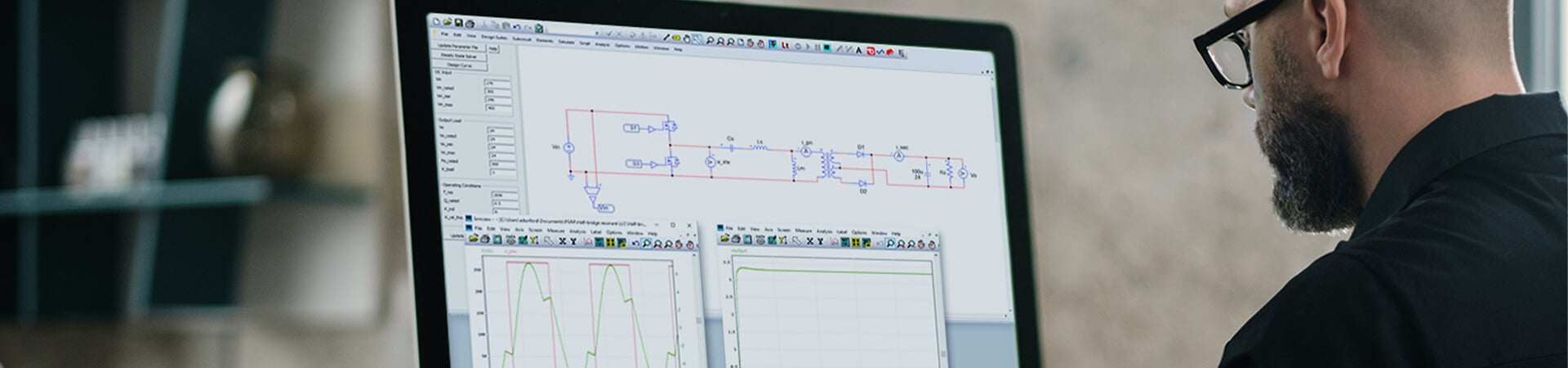Click the left graph's vertical scrollbar
The height and width of the screenshot is (368, 1568).
click(699, 319)
